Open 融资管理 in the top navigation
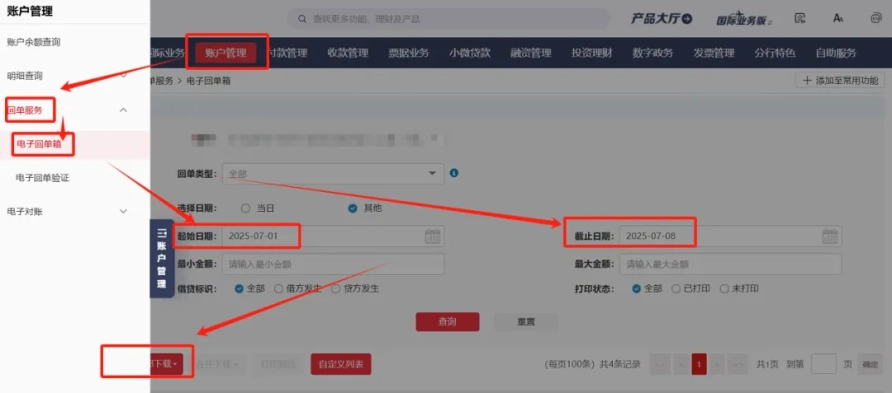The width and height of the screenshot is (892, 393). (x=531, y=53)
